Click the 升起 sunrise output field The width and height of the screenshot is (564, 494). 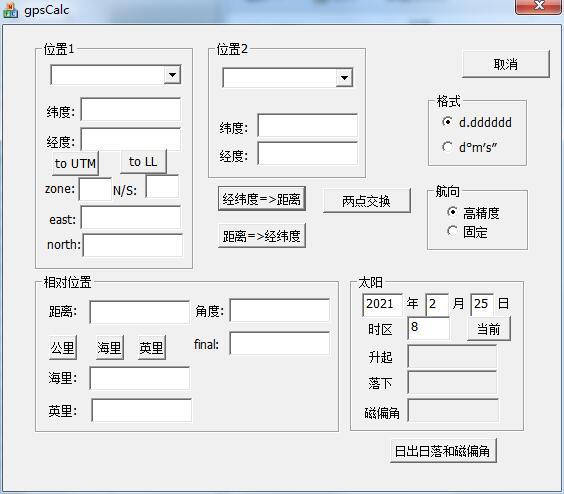[452, 356]
